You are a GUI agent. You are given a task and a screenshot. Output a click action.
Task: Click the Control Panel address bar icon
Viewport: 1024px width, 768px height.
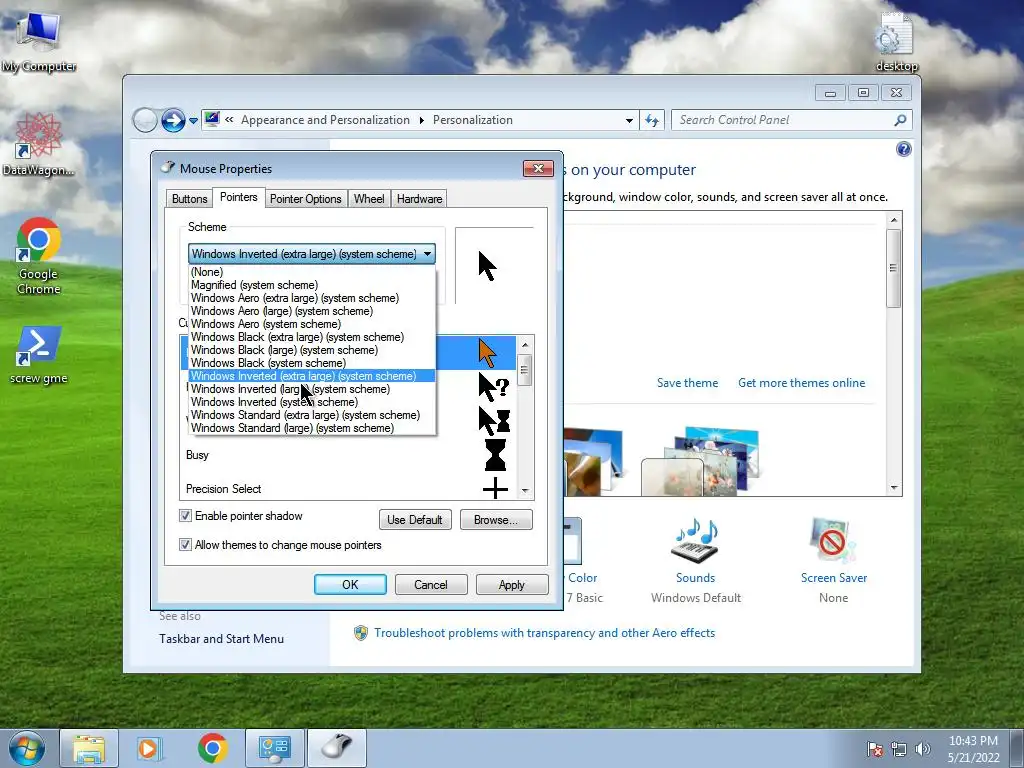[x=212, y=120]
